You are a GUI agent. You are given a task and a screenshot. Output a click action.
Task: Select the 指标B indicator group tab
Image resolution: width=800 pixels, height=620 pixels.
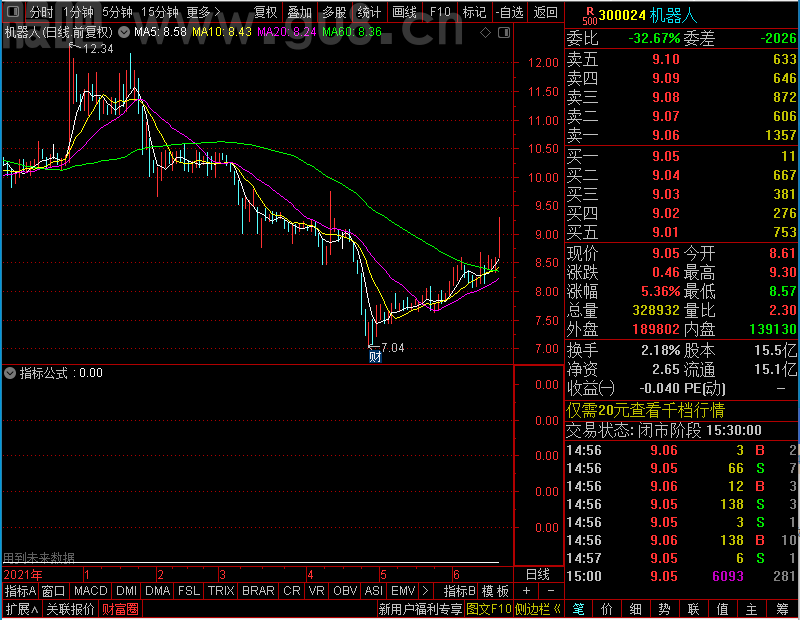coord(460,591)
